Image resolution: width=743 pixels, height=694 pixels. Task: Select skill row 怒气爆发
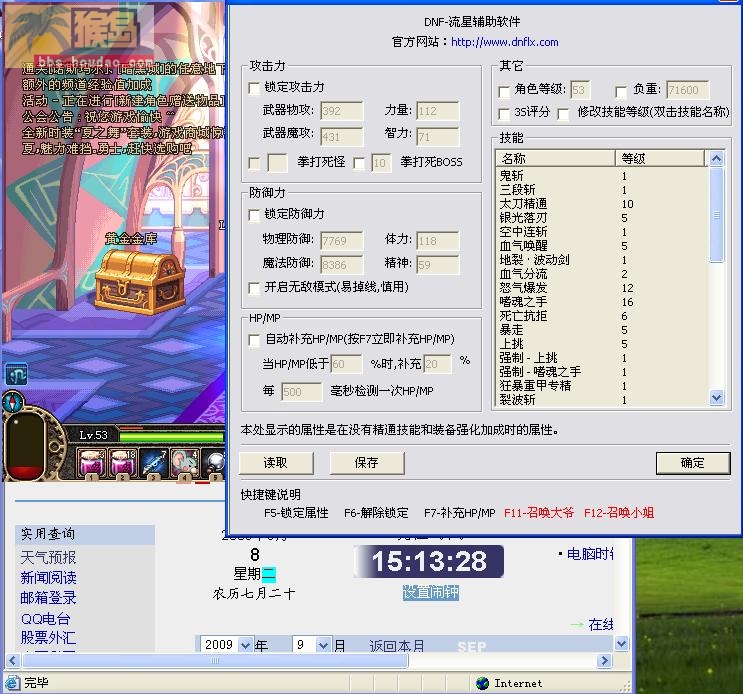pyautogui.click(x=602, y=288)
